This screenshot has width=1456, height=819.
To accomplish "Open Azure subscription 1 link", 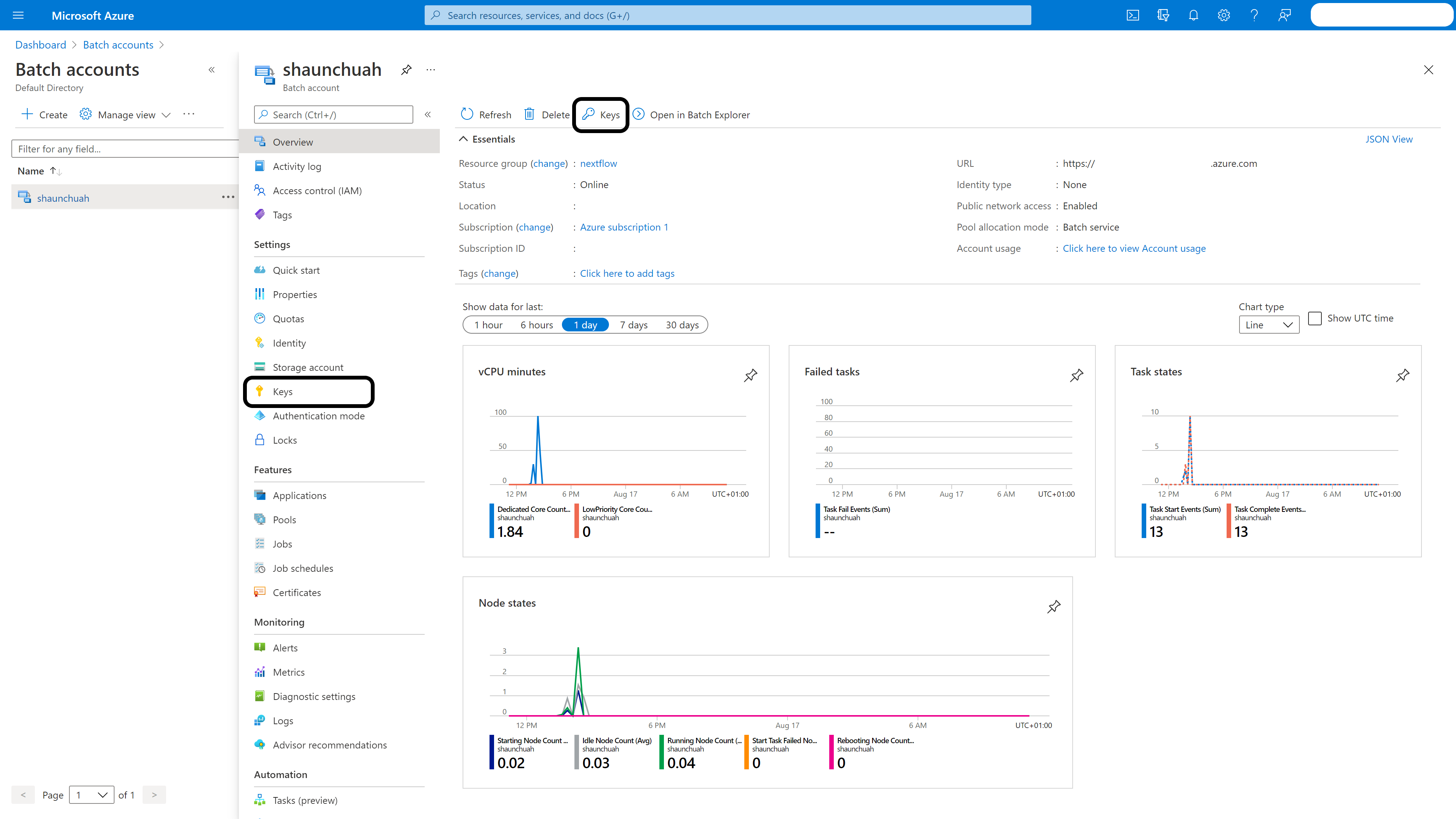I will [624, 227].
